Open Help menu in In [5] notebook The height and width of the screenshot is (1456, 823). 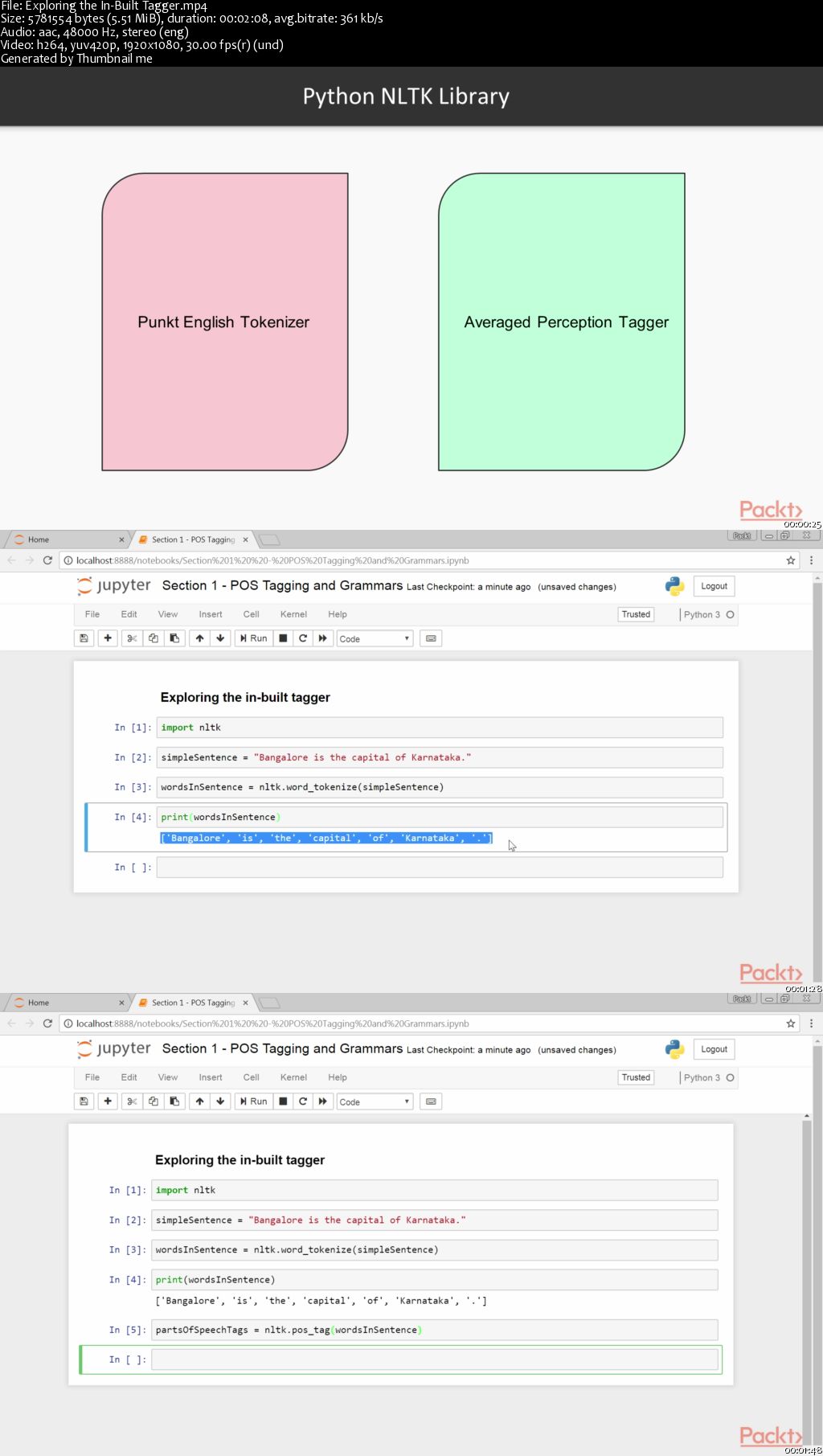pyautogui.click(x=338, y=1077)
